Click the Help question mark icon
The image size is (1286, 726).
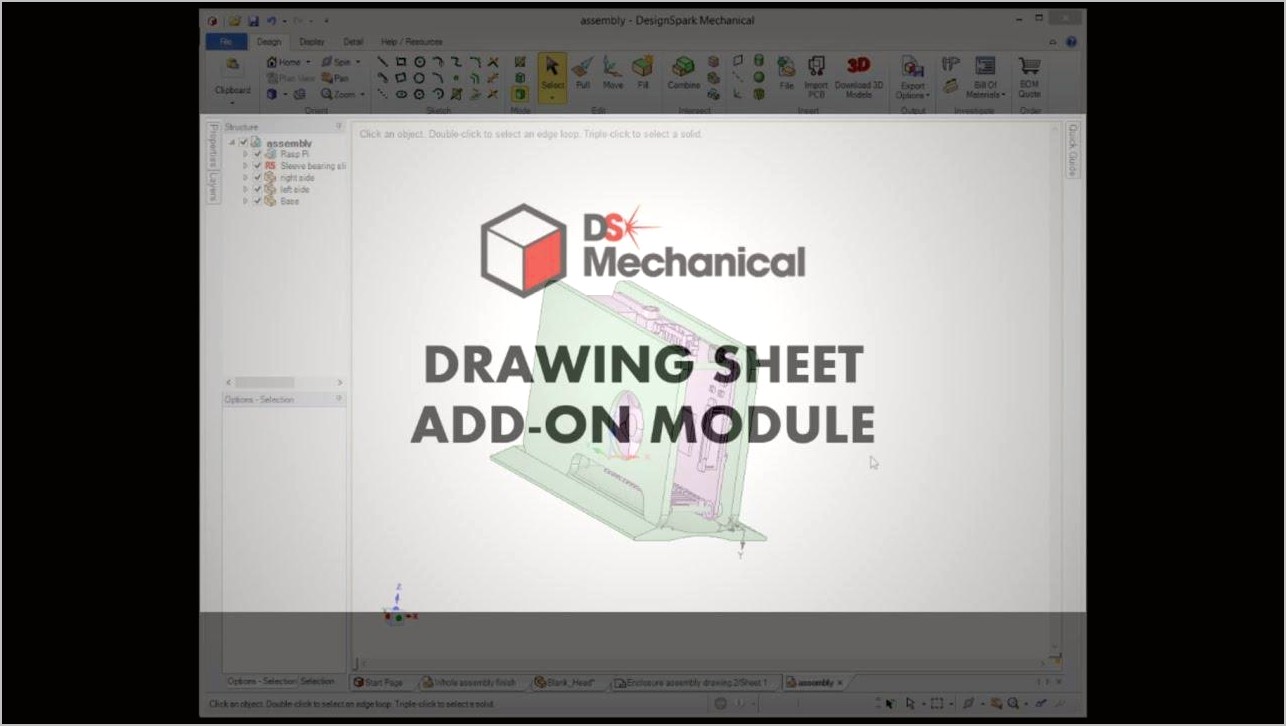[1072, 42]
